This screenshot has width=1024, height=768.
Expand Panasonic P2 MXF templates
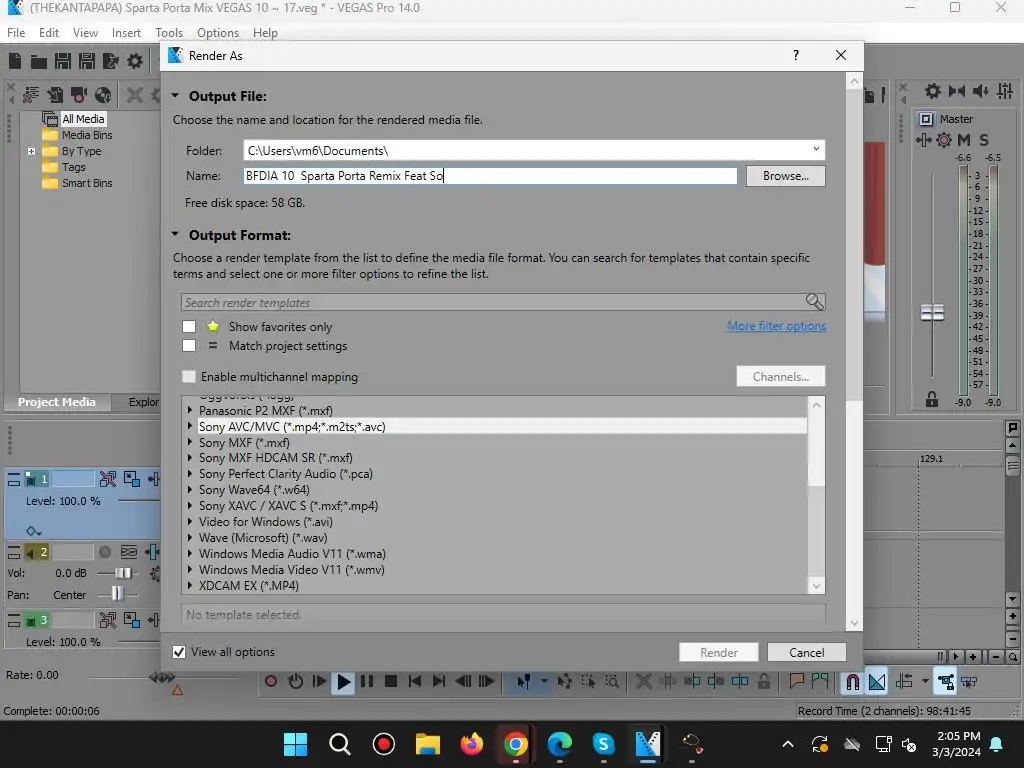(x=190, y=411)
